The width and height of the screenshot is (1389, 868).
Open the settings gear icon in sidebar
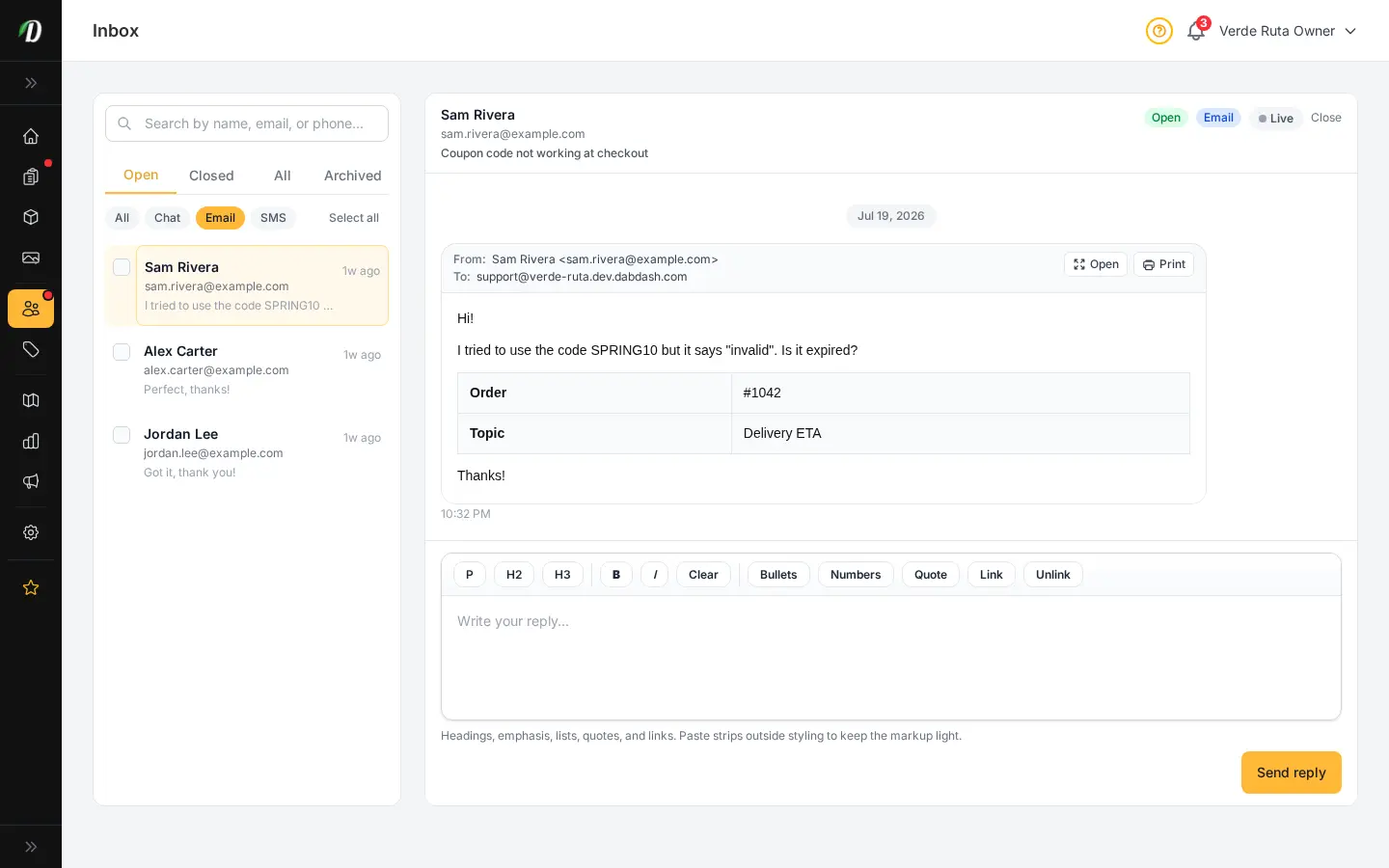pos(31,532)
